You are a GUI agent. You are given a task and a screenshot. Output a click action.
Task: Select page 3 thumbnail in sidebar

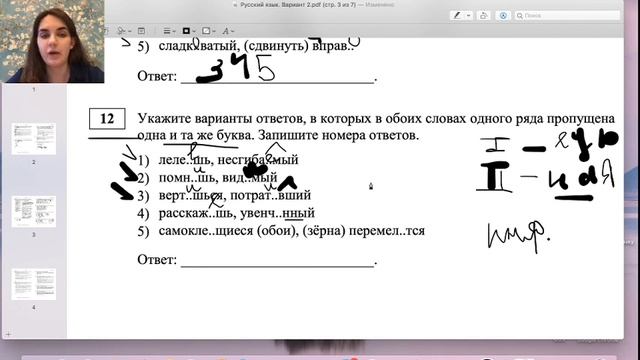[34, 212]
